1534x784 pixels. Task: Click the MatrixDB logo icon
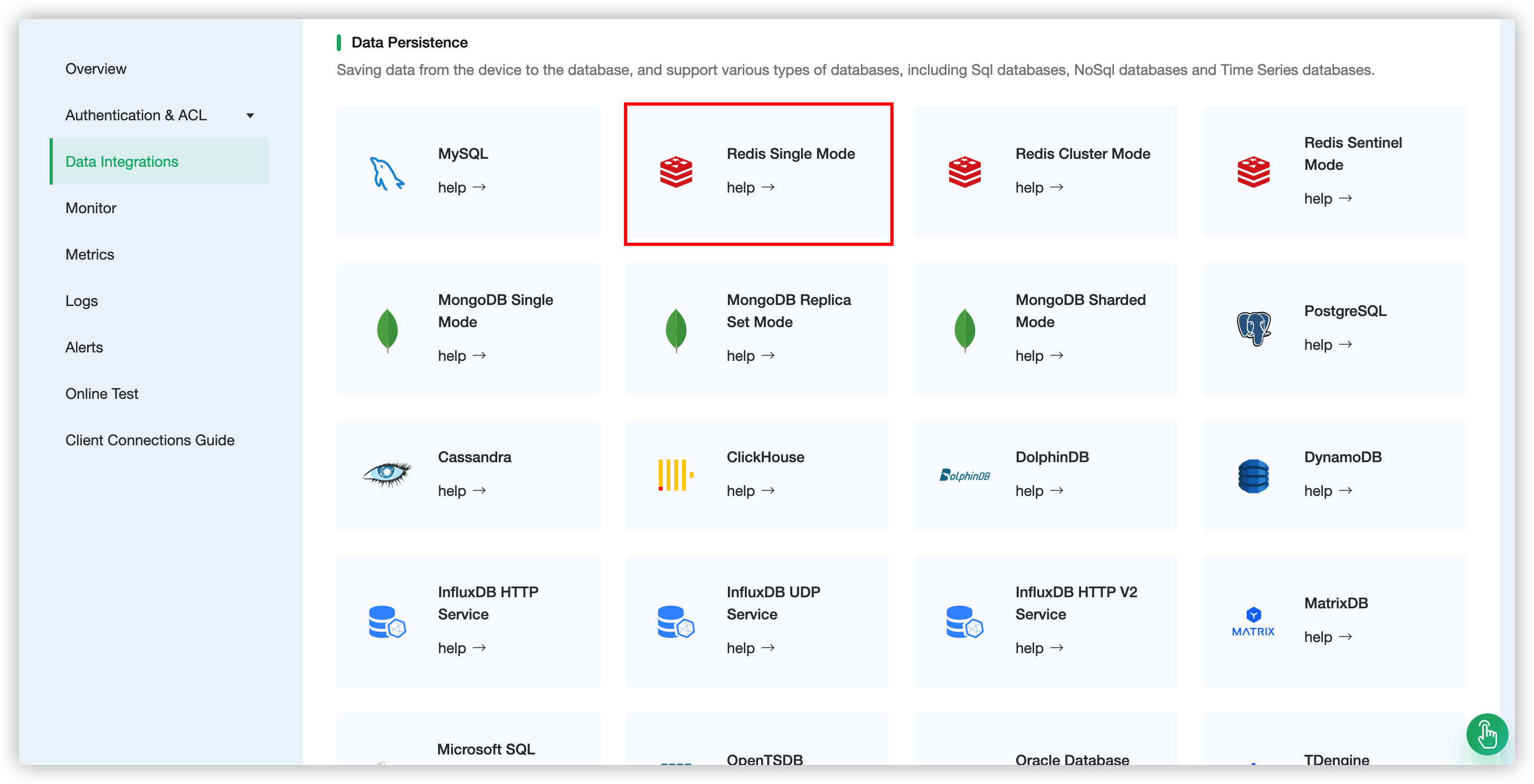click(x=1254, y=622)
